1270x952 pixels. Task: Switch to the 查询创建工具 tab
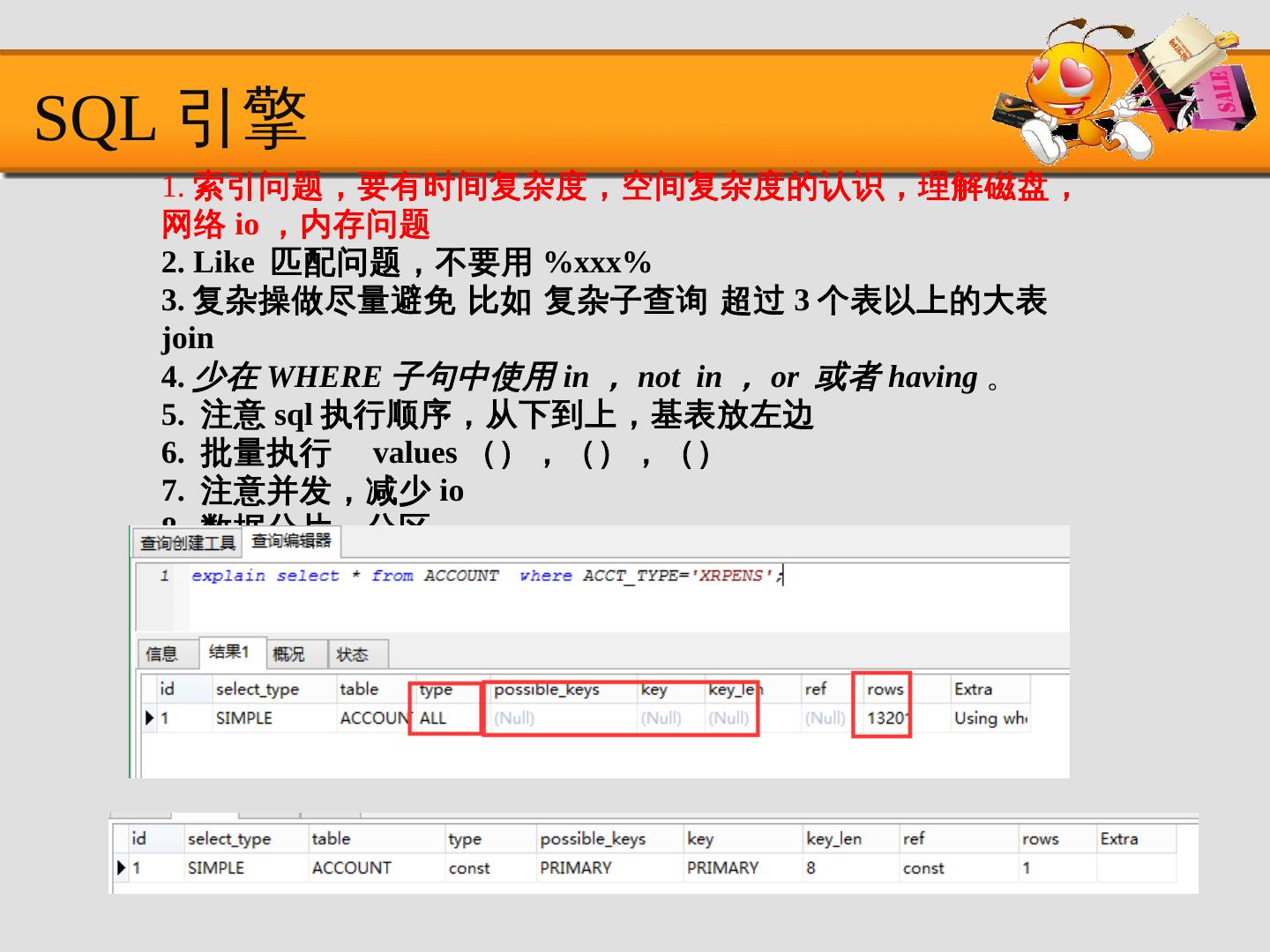[x=187, y=543]
